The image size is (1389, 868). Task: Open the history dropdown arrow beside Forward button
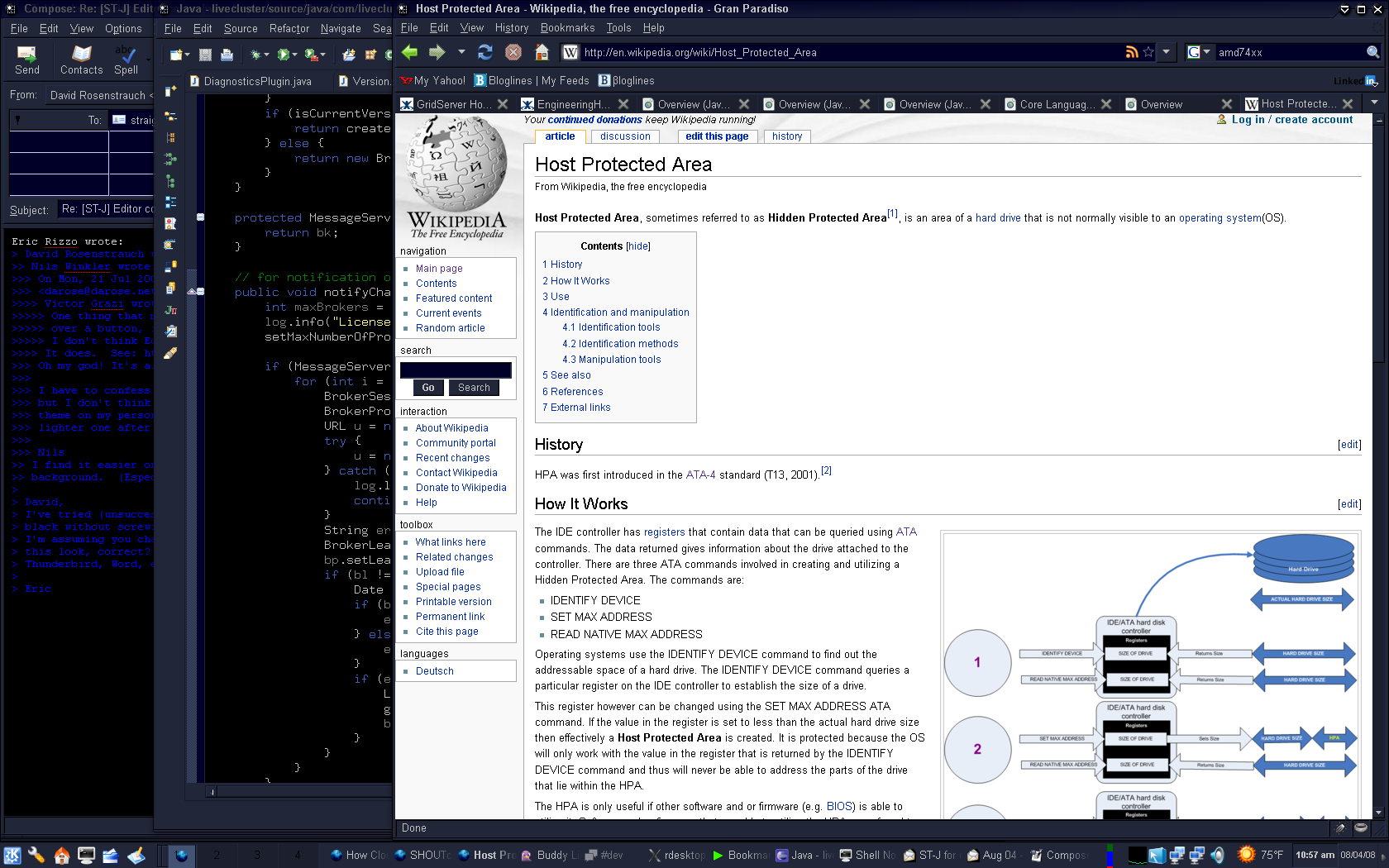pos(461,52)
